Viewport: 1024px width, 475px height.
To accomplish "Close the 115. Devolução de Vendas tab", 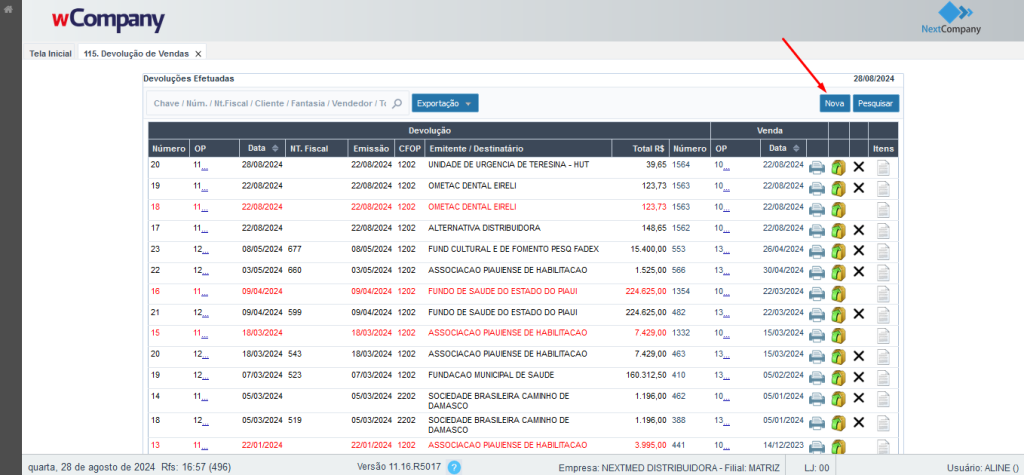I will point(199,54).
